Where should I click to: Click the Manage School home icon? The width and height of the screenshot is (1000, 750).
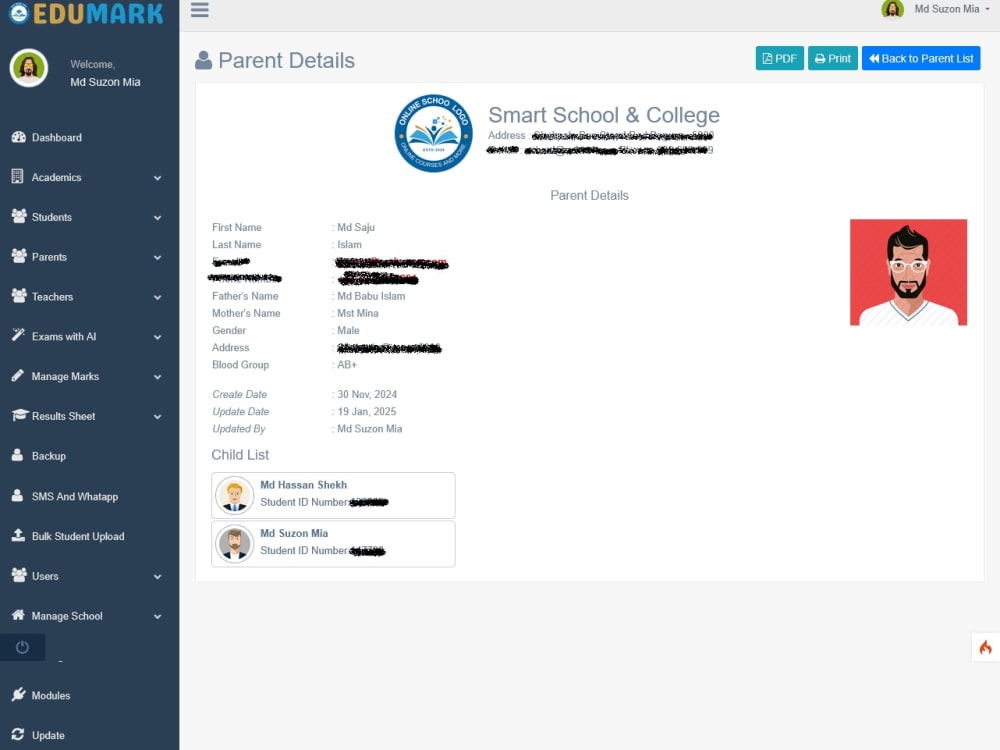click(x=18, y=615)
